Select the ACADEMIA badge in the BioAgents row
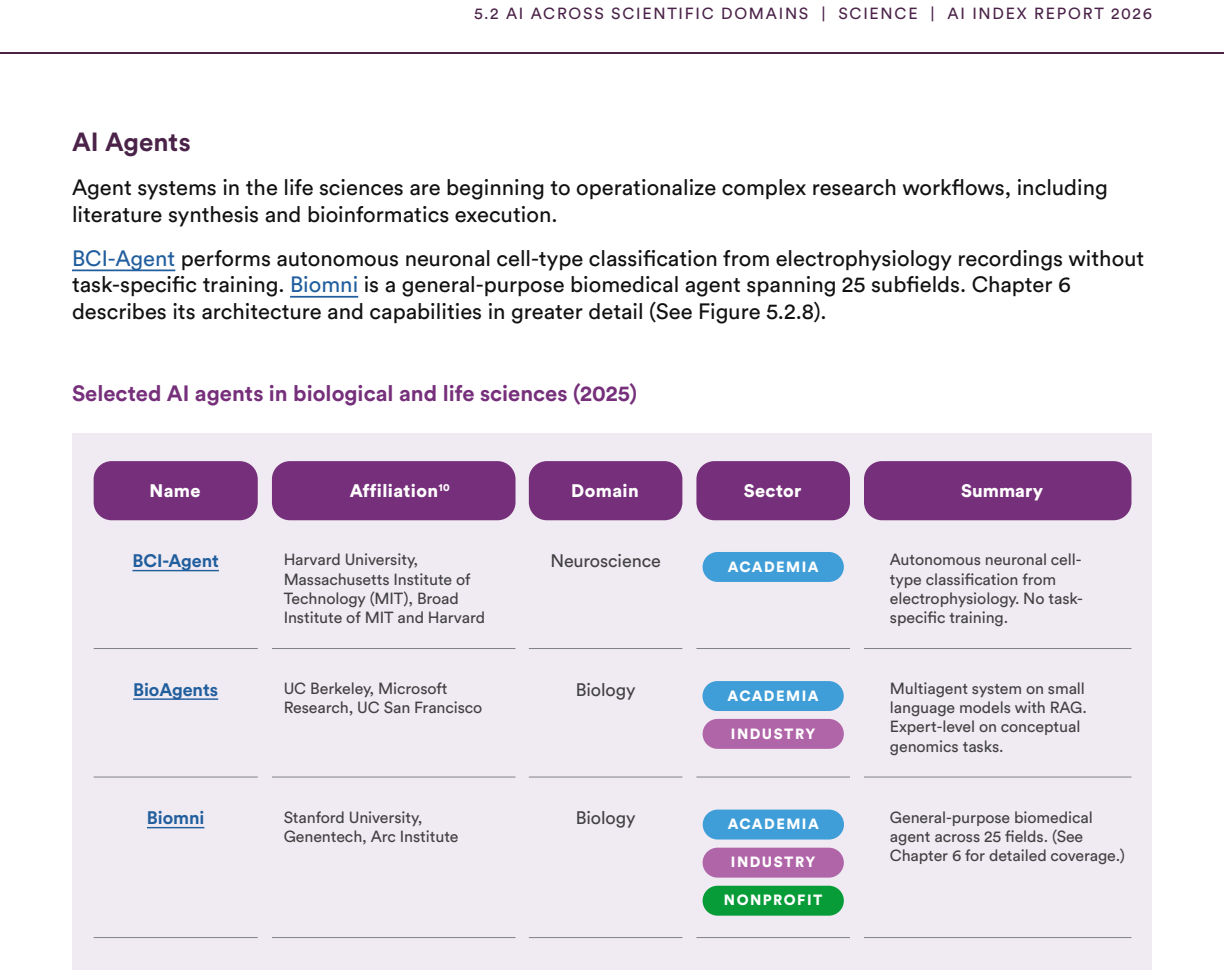Viewport: 1224px width, 976px height. pos(773,696)
